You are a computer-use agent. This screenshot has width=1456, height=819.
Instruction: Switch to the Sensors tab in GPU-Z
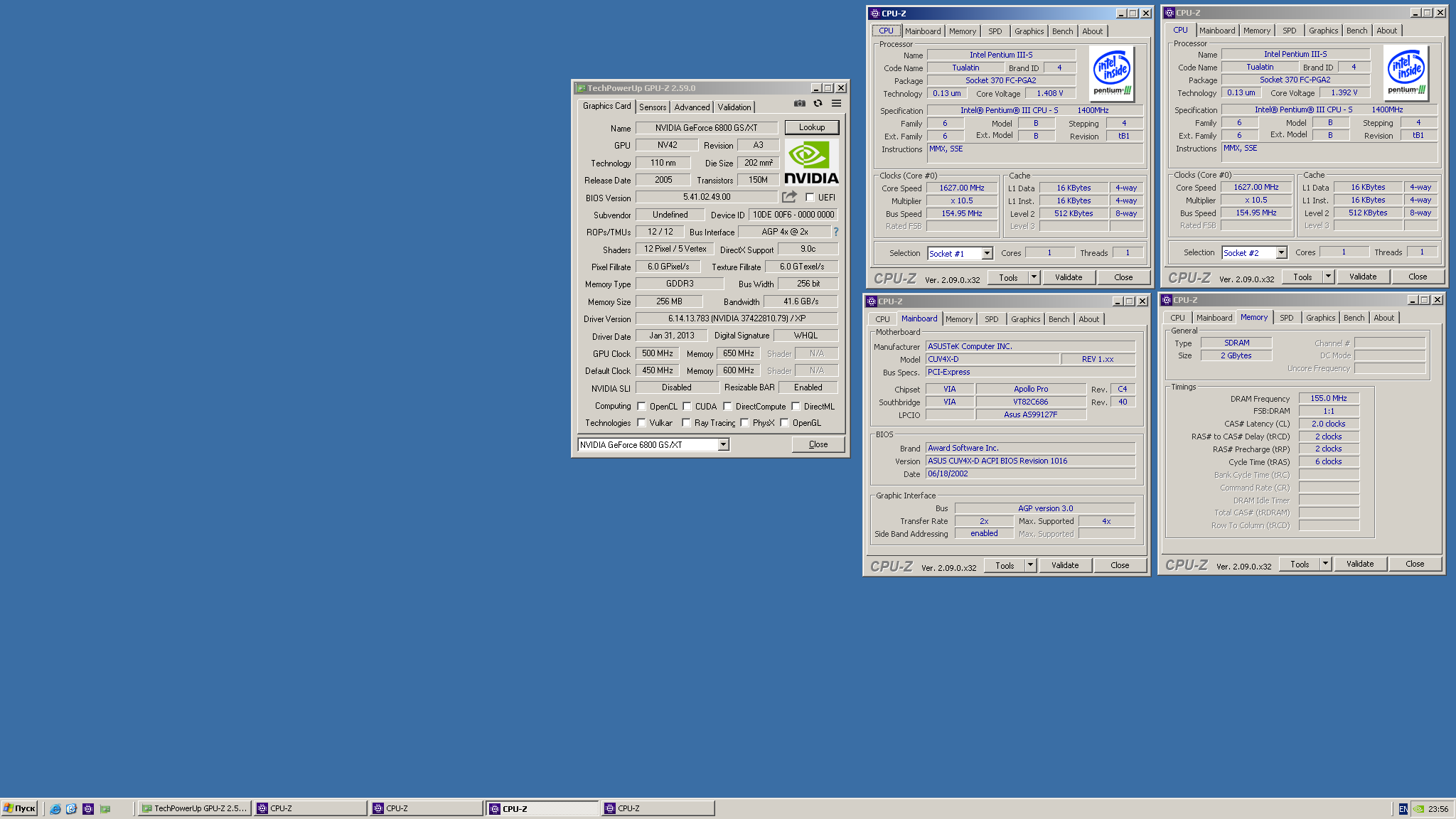click(653, 107)
